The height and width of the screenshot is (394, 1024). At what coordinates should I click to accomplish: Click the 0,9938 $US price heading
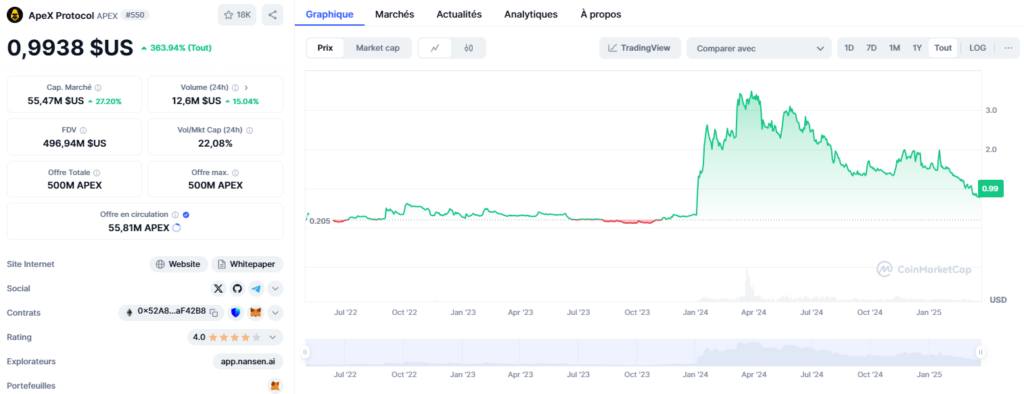click(70, 47)
